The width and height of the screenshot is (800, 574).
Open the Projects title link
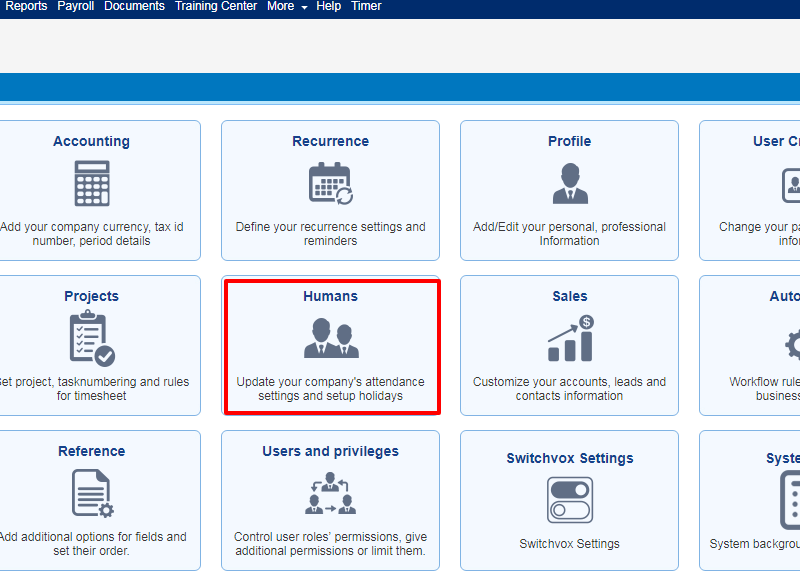[x=91, y=296]
